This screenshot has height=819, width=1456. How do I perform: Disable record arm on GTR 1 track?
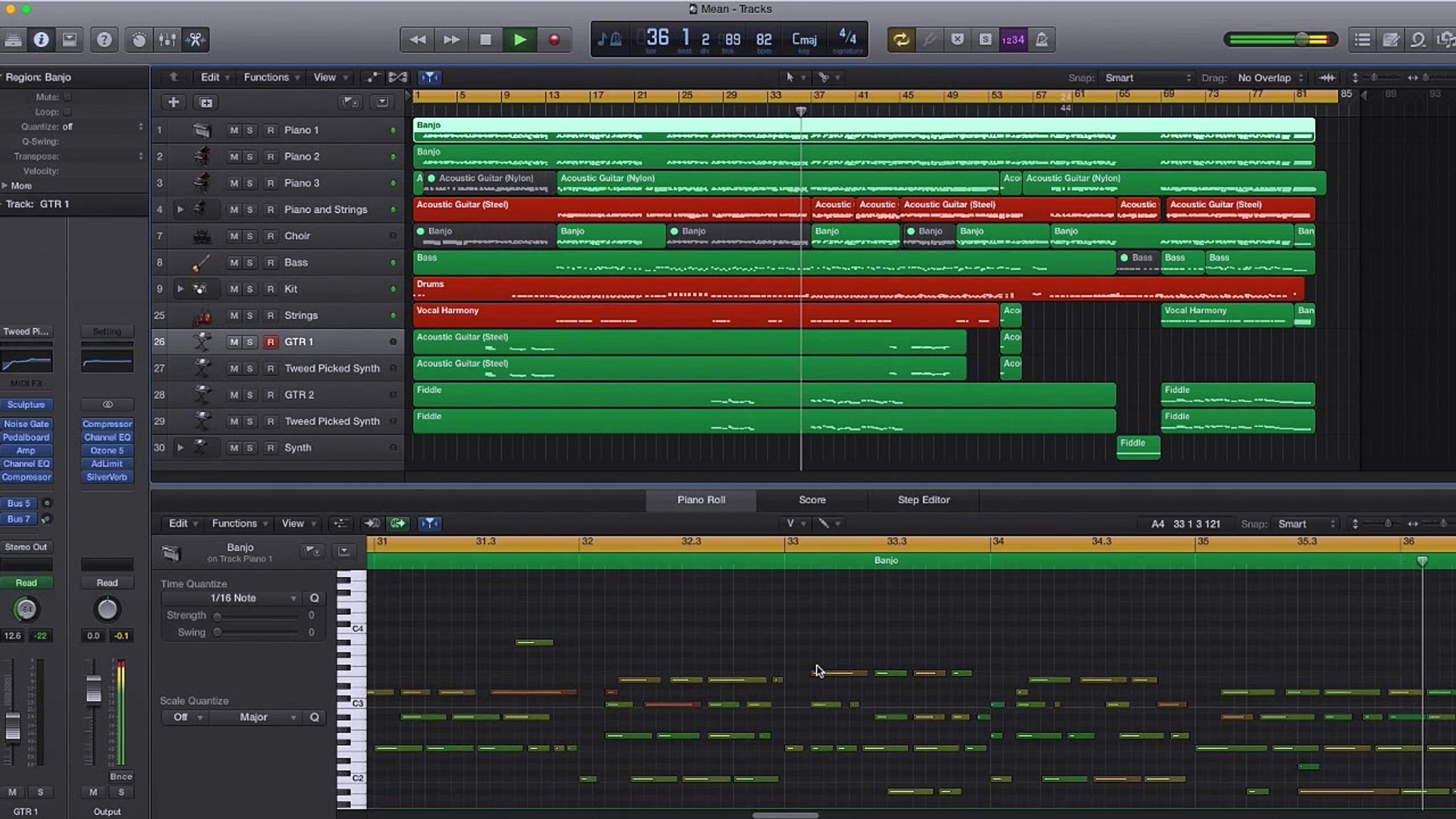270,342
